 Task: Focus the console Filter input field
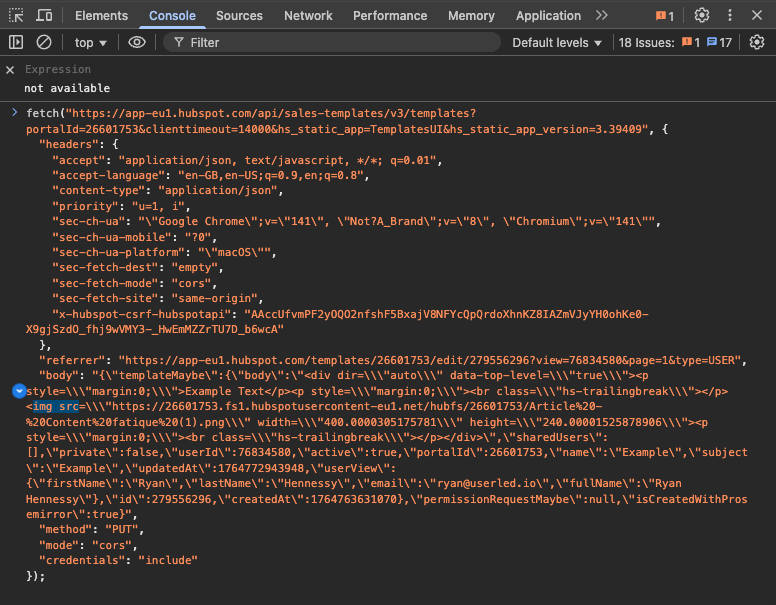(330, 43)
